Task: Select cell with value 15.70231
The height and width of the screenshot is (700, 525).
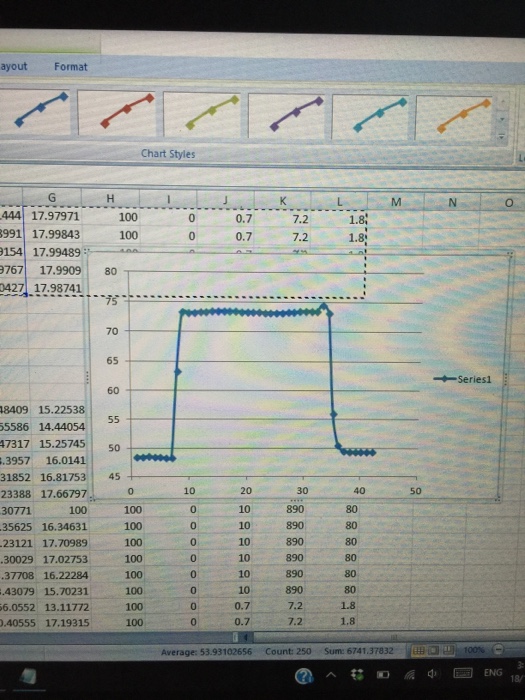Action: (x=61, y=592)
